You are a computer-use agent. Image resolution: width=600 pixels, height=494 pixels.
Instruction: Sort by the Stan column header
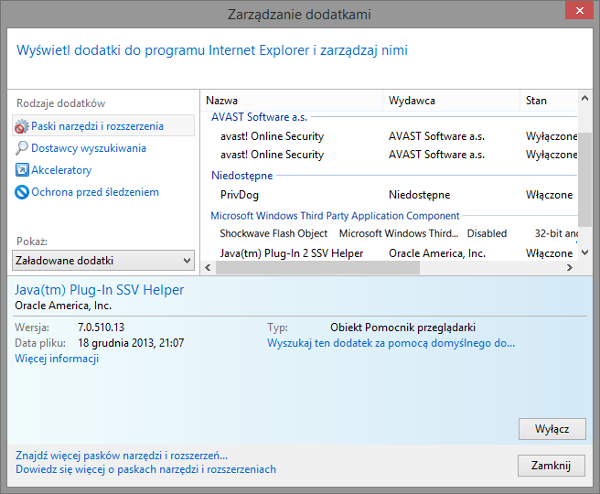[548, 101]
